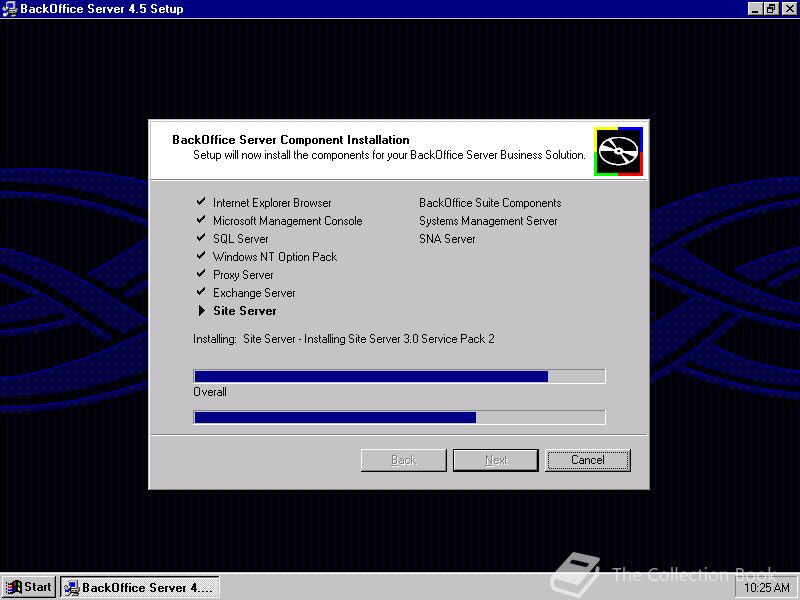Viewport: 800px width, 600px height.
Task: Select BackOffice Server 4.... taskbar button
Action: (140, 587)
